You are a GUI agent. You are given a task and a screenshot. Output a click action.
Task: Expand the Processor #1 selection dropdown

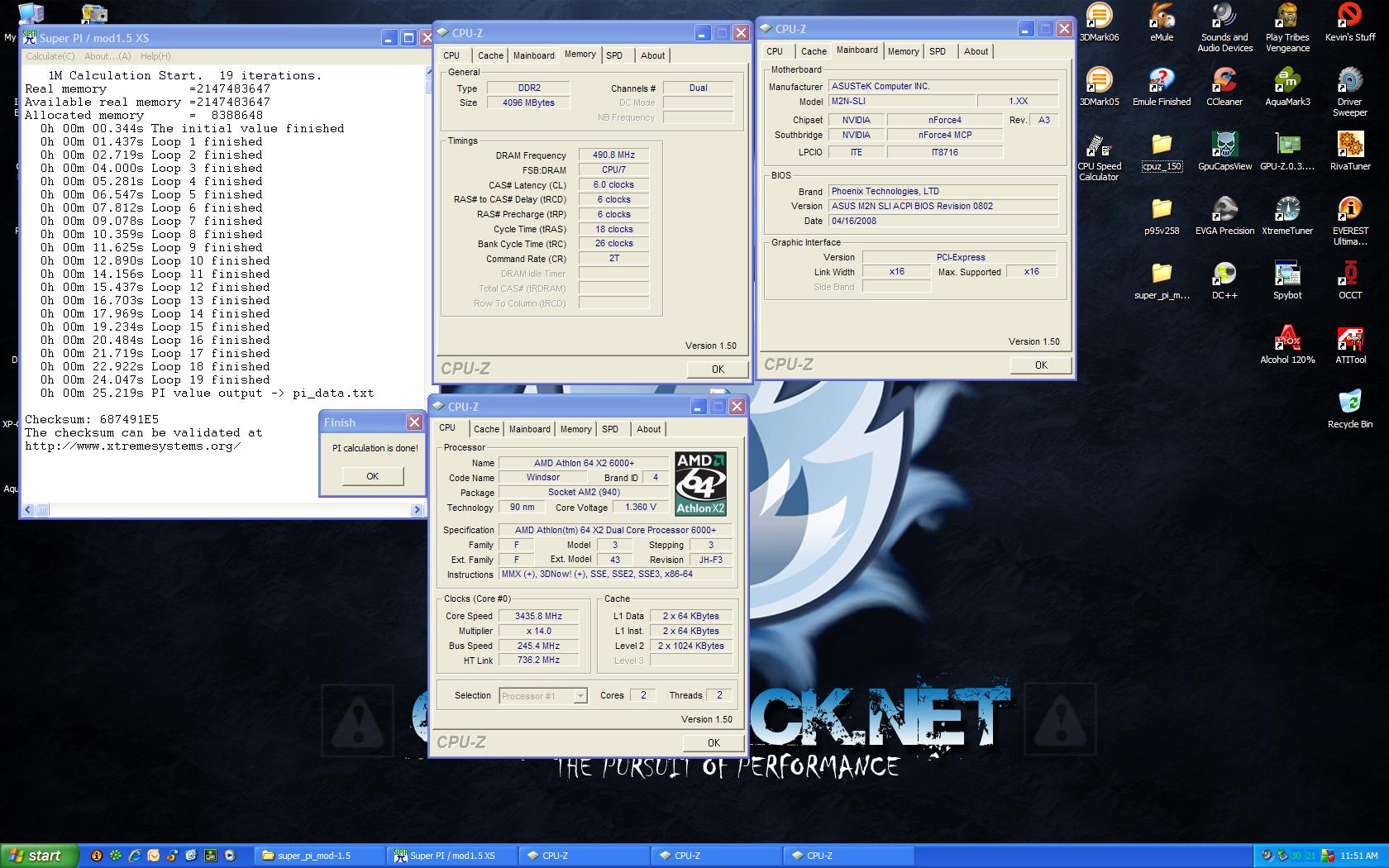580,696
